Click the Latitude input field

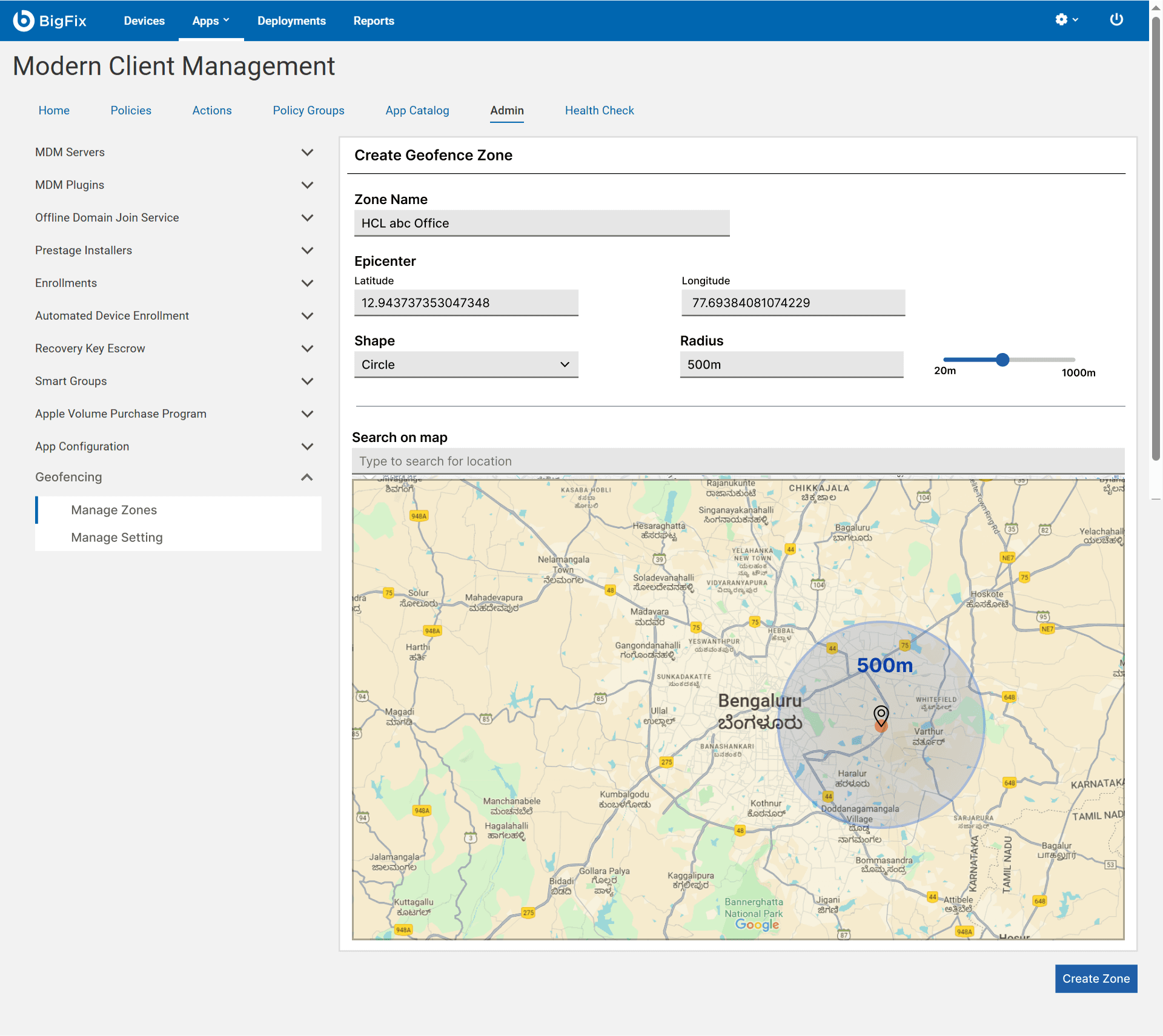click(466, 303)
